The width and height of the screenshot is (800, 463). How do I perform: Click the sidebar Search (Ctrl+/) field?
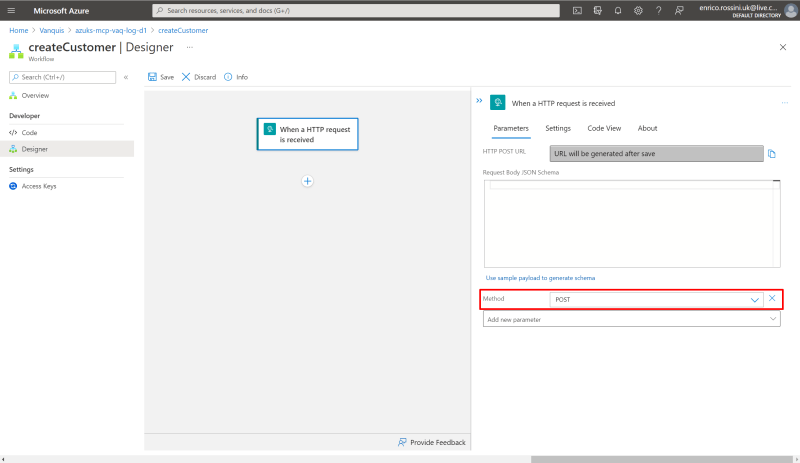[x=62, y=77]
